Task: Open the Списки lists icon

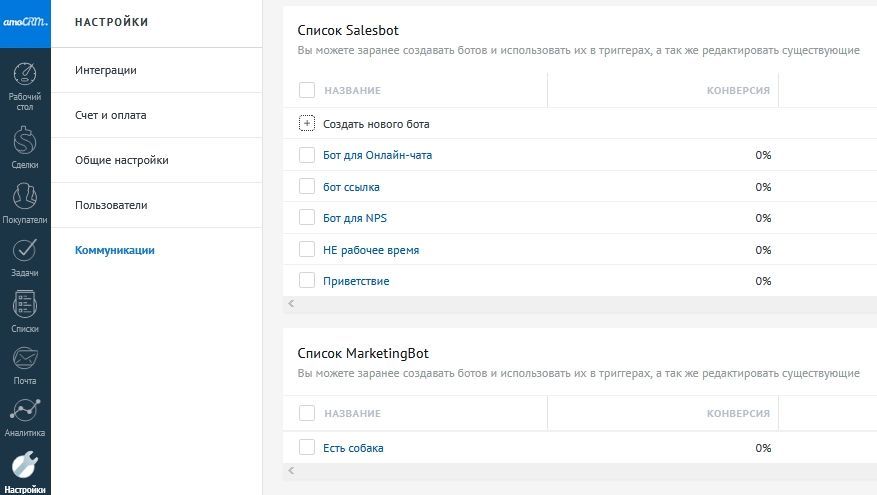Action: [x=25, y=304]
